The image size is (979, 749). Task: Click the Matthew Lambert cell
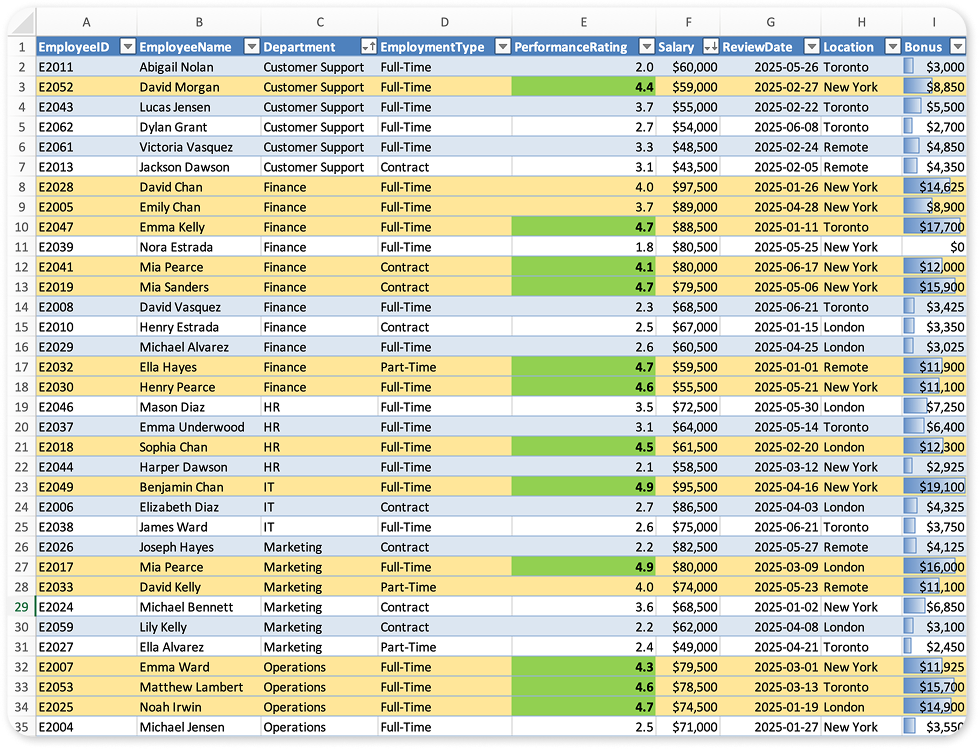click(x=199, y=687)
